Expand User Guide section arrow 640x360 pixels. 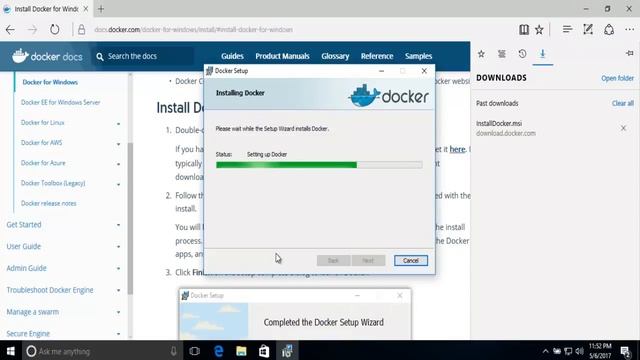pos(118,247)
